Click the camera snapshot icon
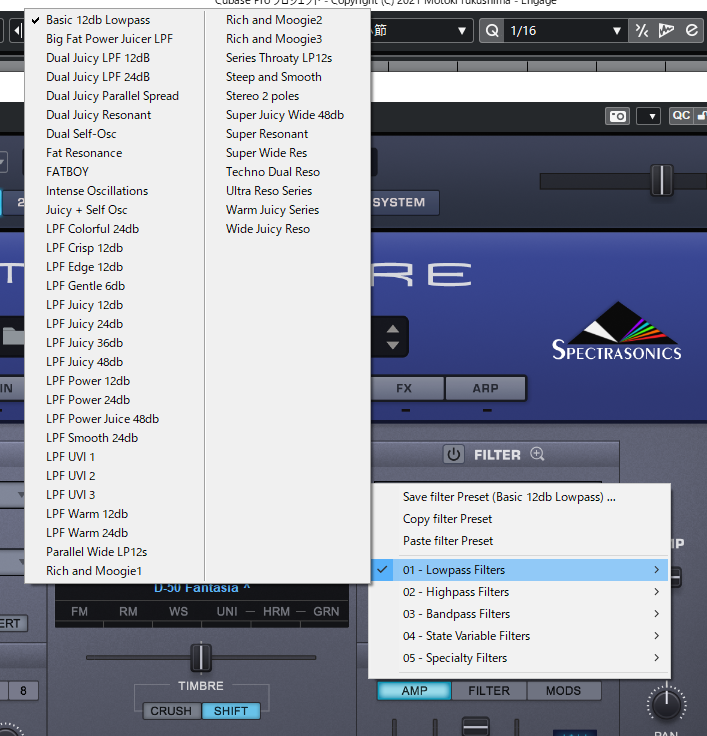Screen dimensions: 707x736 click(617, 115)
